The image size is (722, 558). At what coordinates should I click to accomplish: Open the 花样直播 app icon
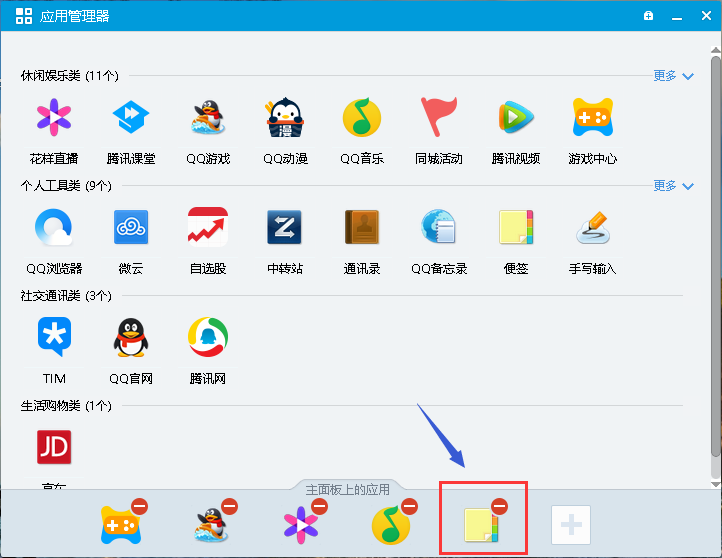[53, 119]
